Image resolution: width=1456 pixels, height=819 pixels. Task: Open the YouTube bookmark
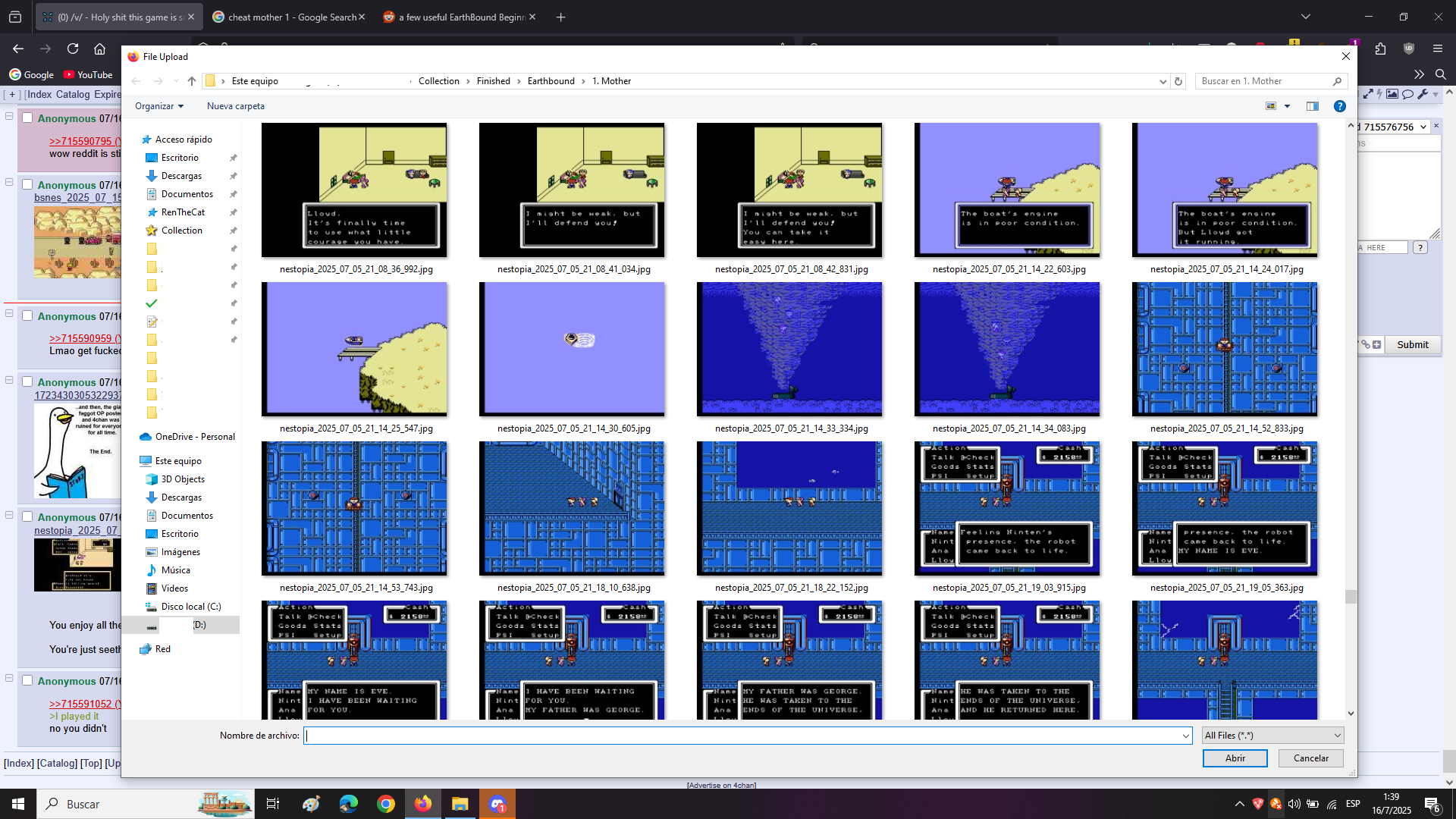[88, 75]
